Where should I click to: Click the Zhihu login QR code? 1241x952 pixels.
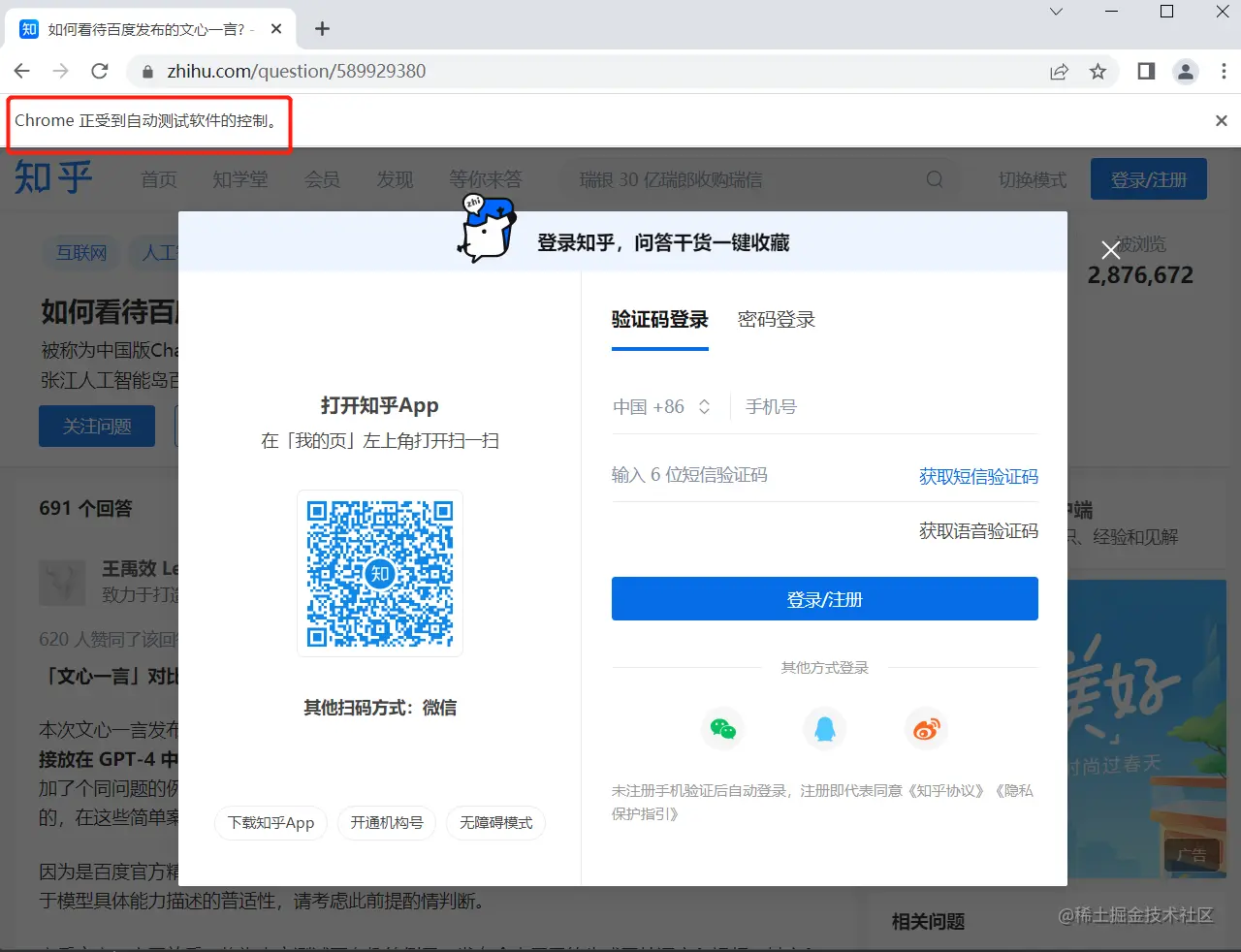point(380,573)
